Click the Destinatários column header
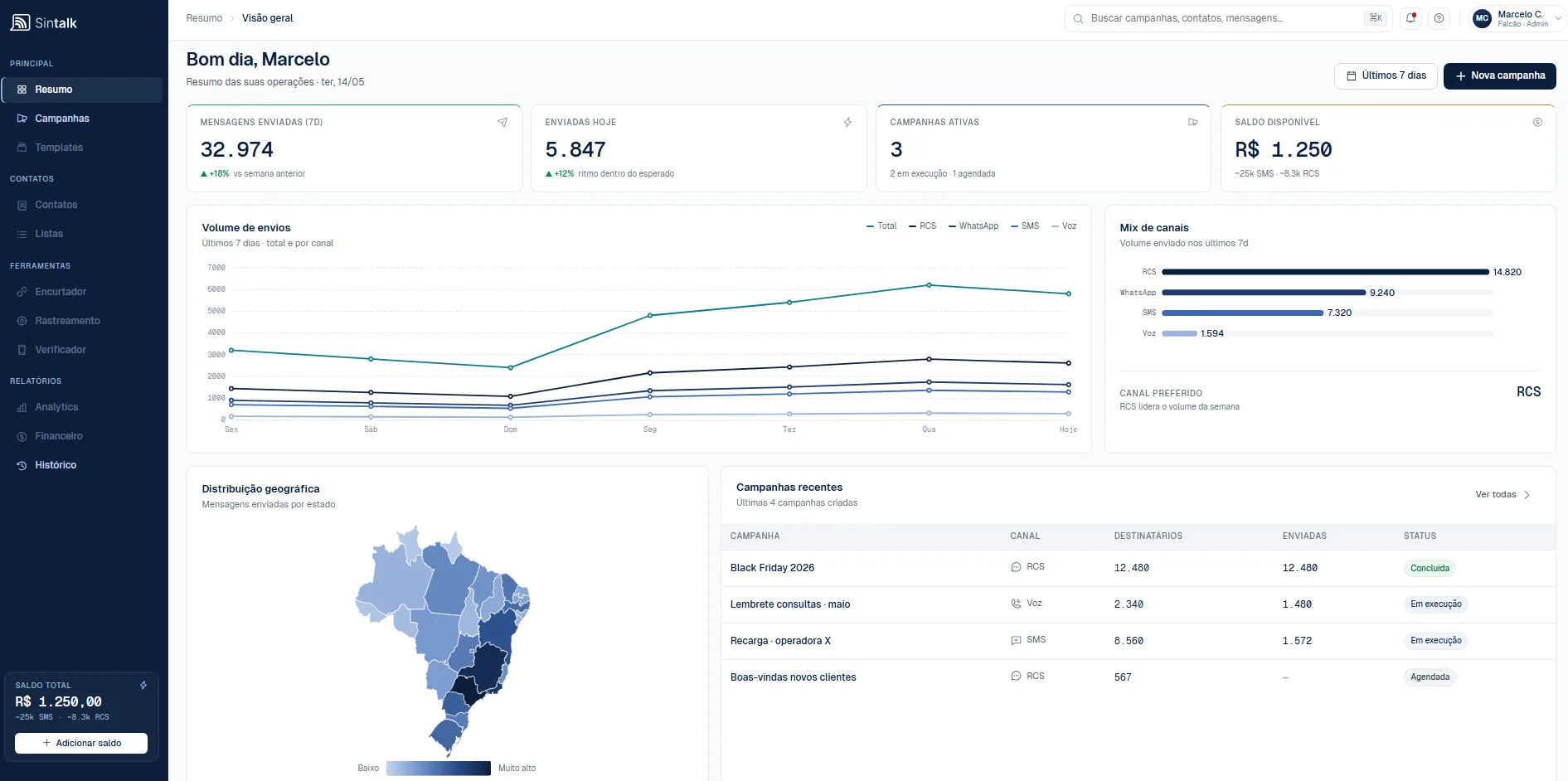 [x=1148, y=536]
